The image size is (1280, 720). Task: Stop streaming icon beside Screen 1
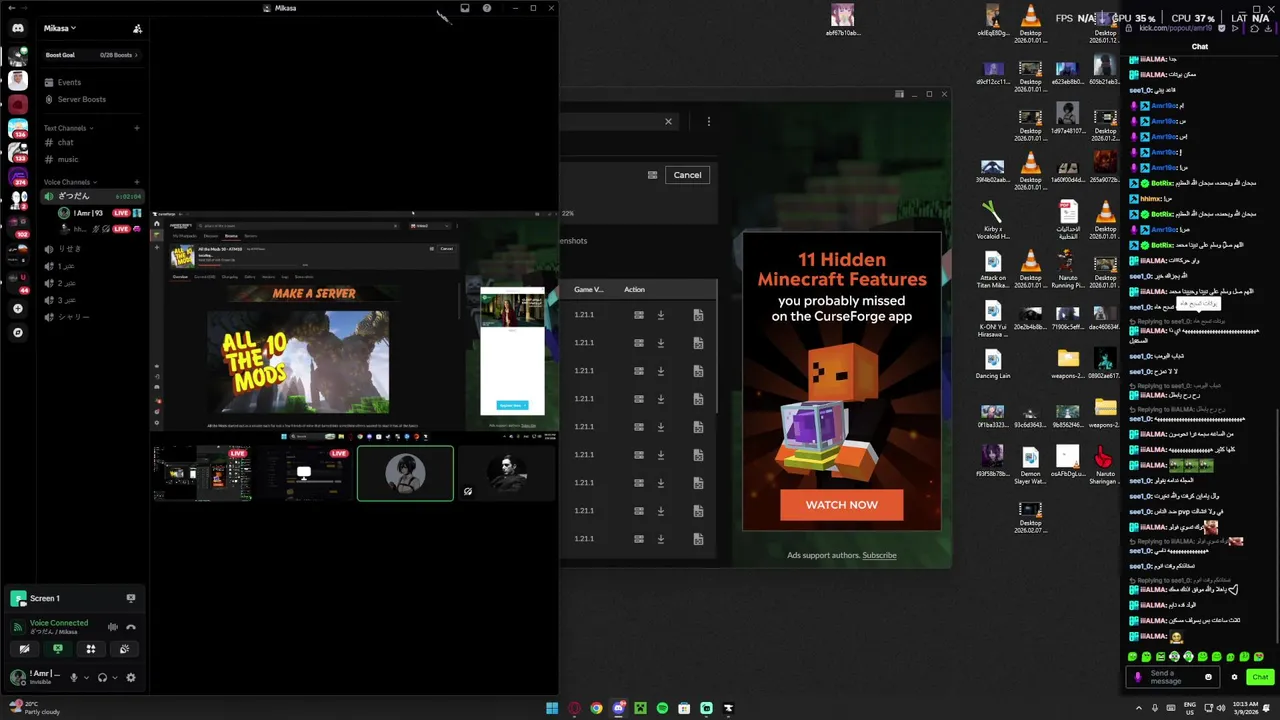coord(130,598)
